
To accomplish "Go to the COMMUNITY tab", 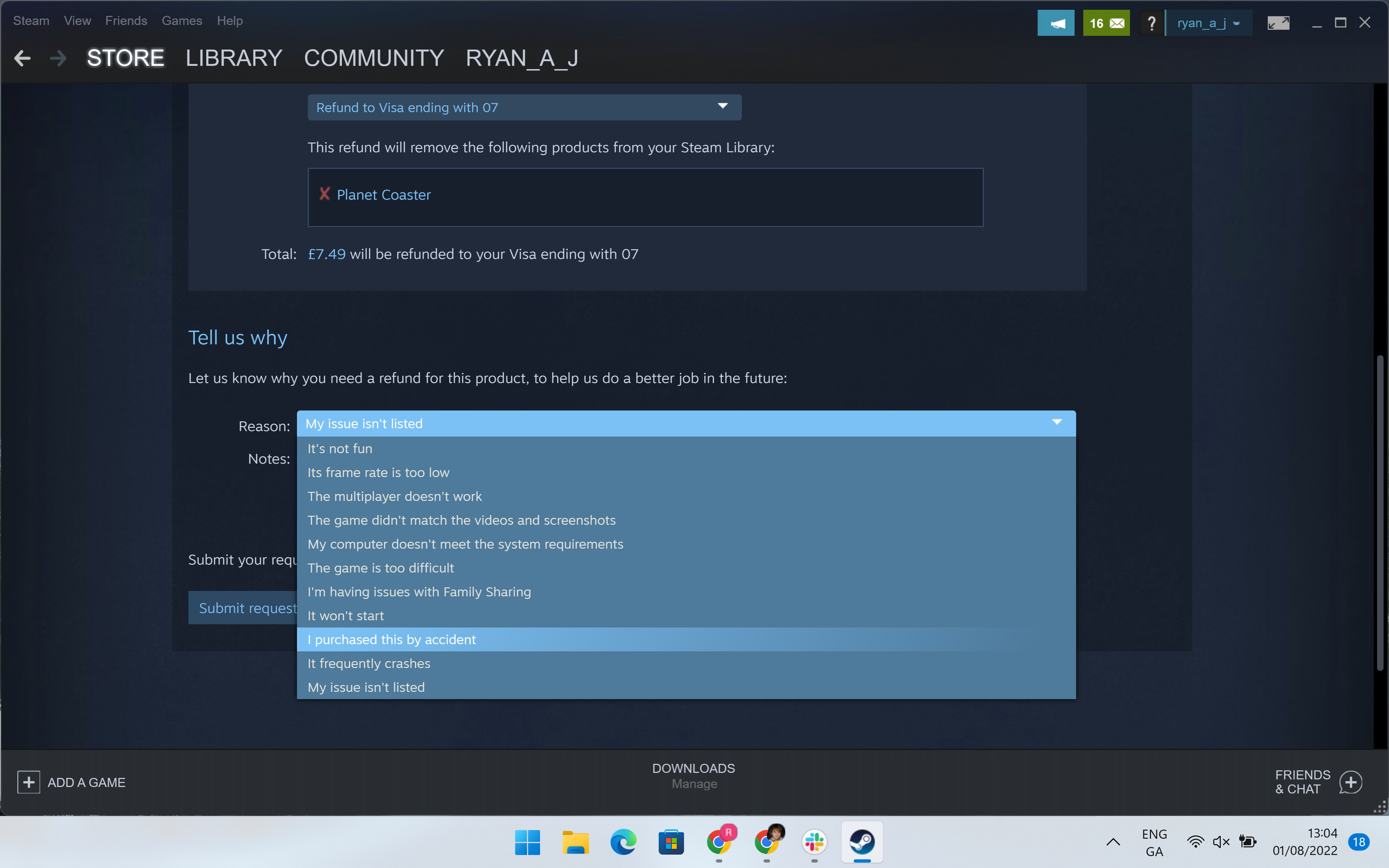I will 374,58.
